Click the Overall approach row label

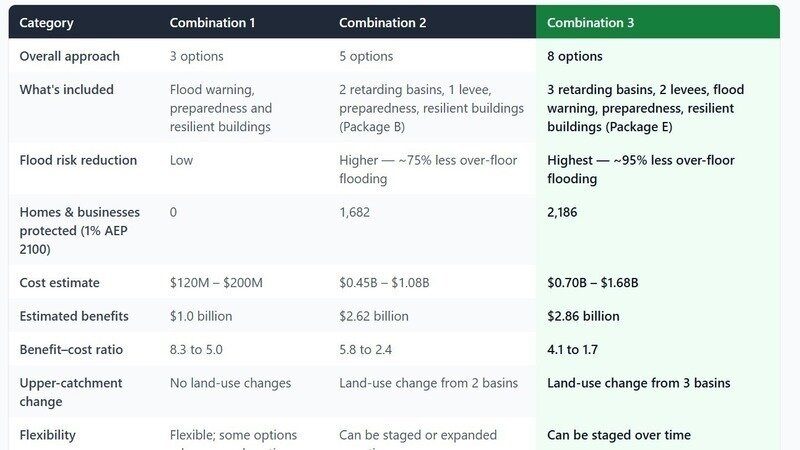69,56
